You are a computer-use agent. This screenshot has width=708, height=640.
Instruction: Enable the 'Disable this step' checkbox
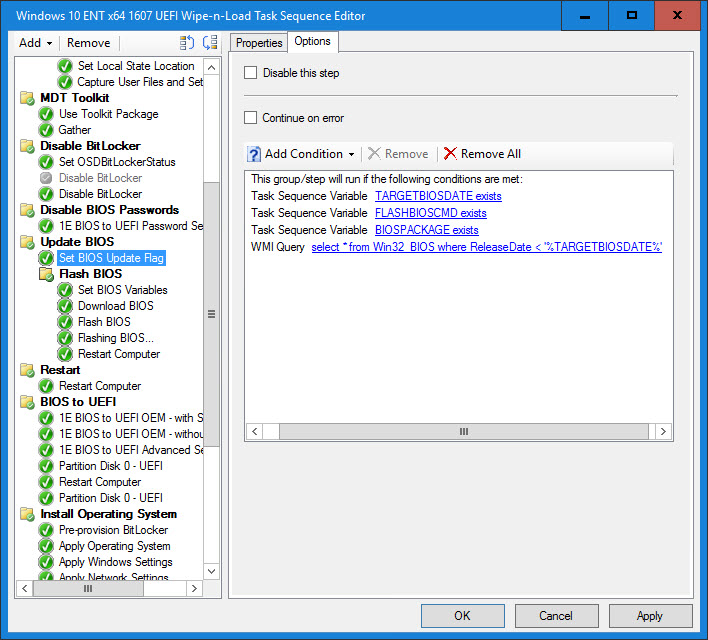(x=251, y=73)
